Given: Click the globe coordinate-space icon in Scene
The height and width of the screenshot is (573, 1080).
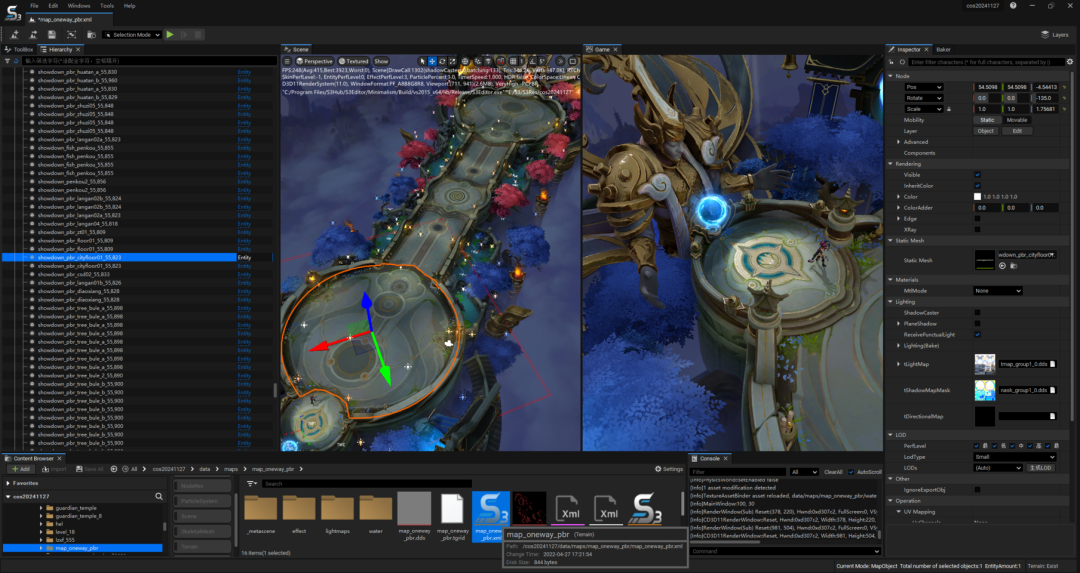Looking at the screenshot, I should [466, 61].
